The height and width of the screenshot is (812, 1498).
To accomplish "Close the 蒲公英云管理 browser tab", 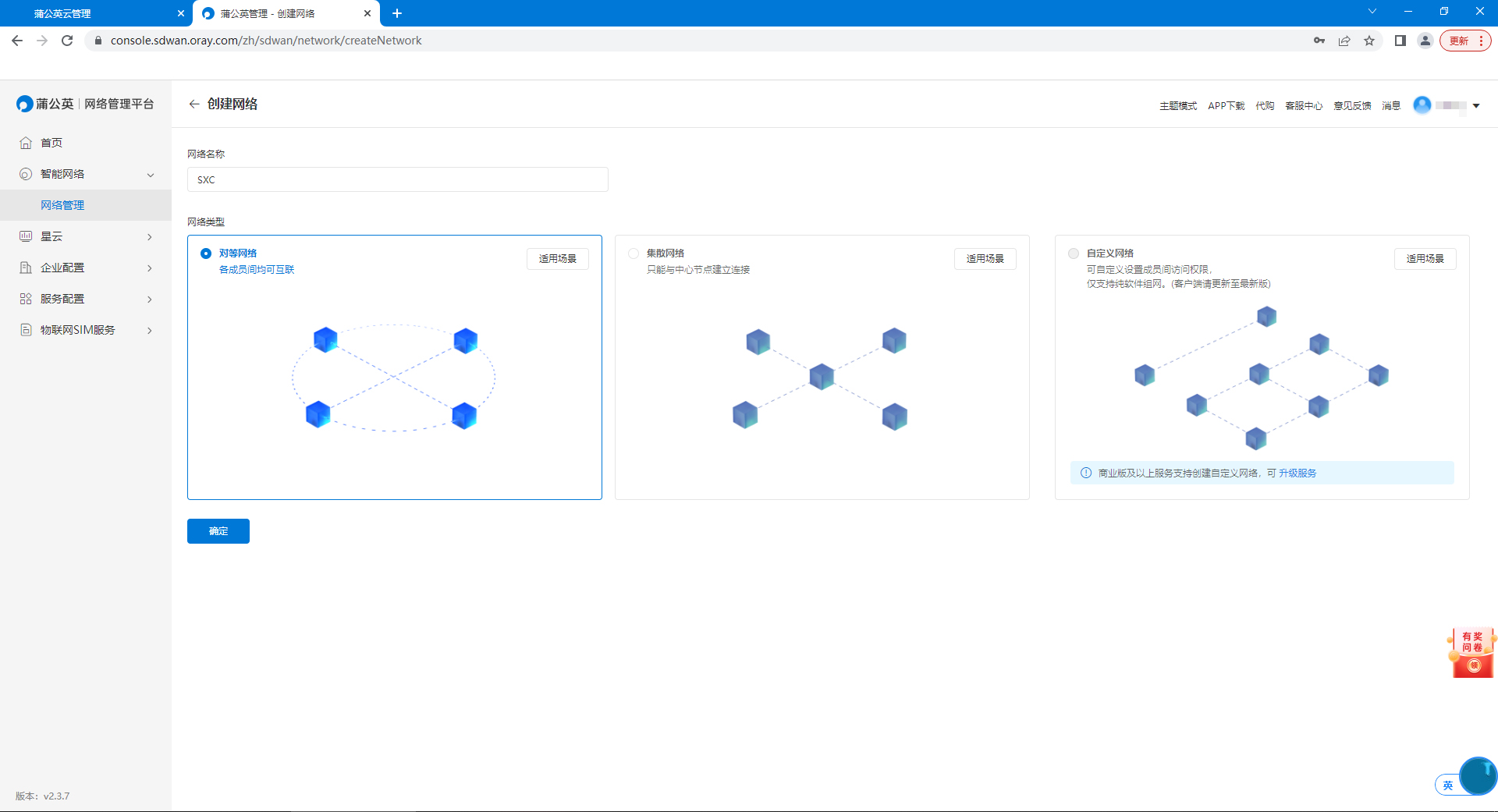I will (181, 13).
